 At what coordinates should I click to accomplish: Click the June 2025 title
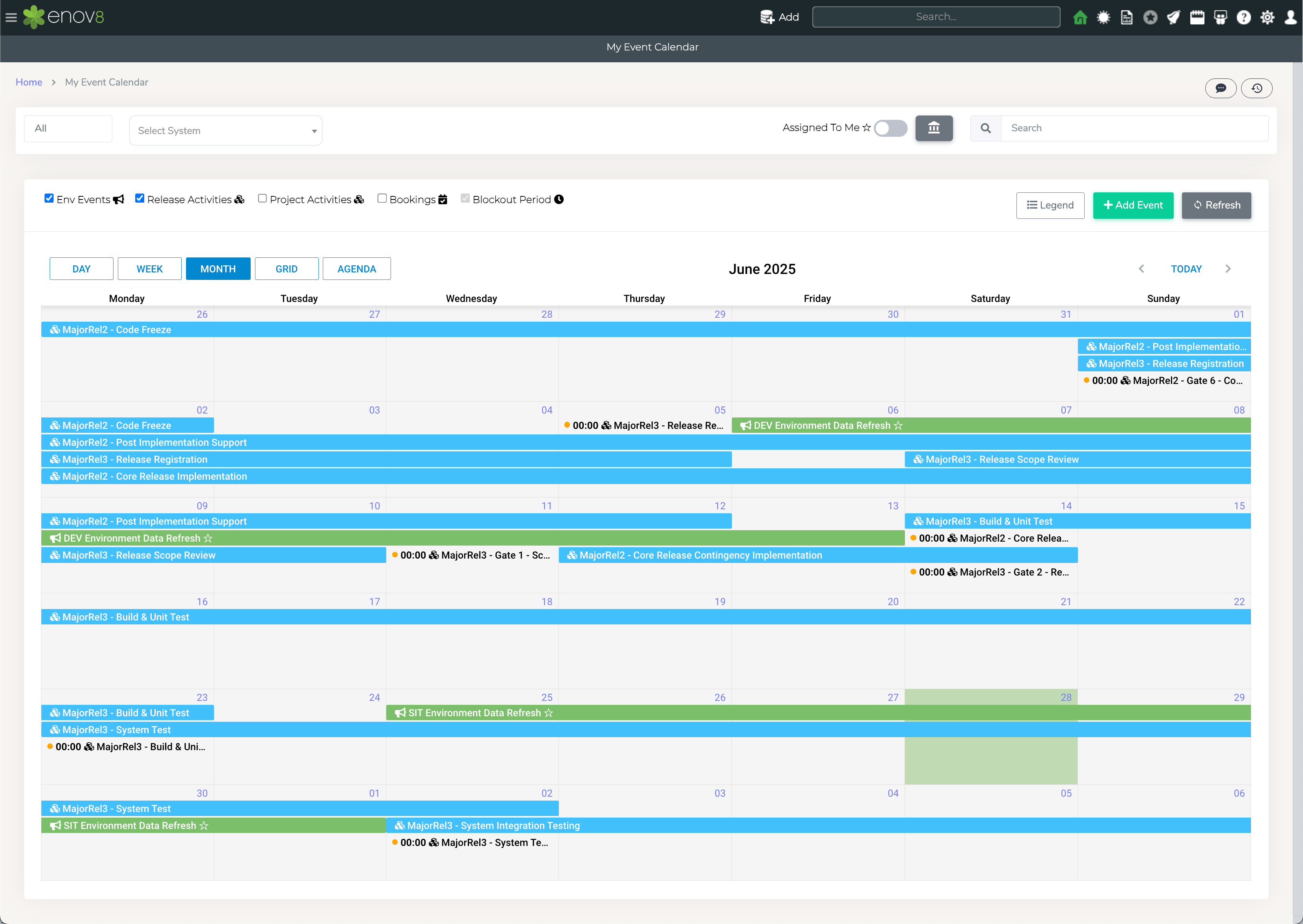pyautogui.click(x=761, y=268)
